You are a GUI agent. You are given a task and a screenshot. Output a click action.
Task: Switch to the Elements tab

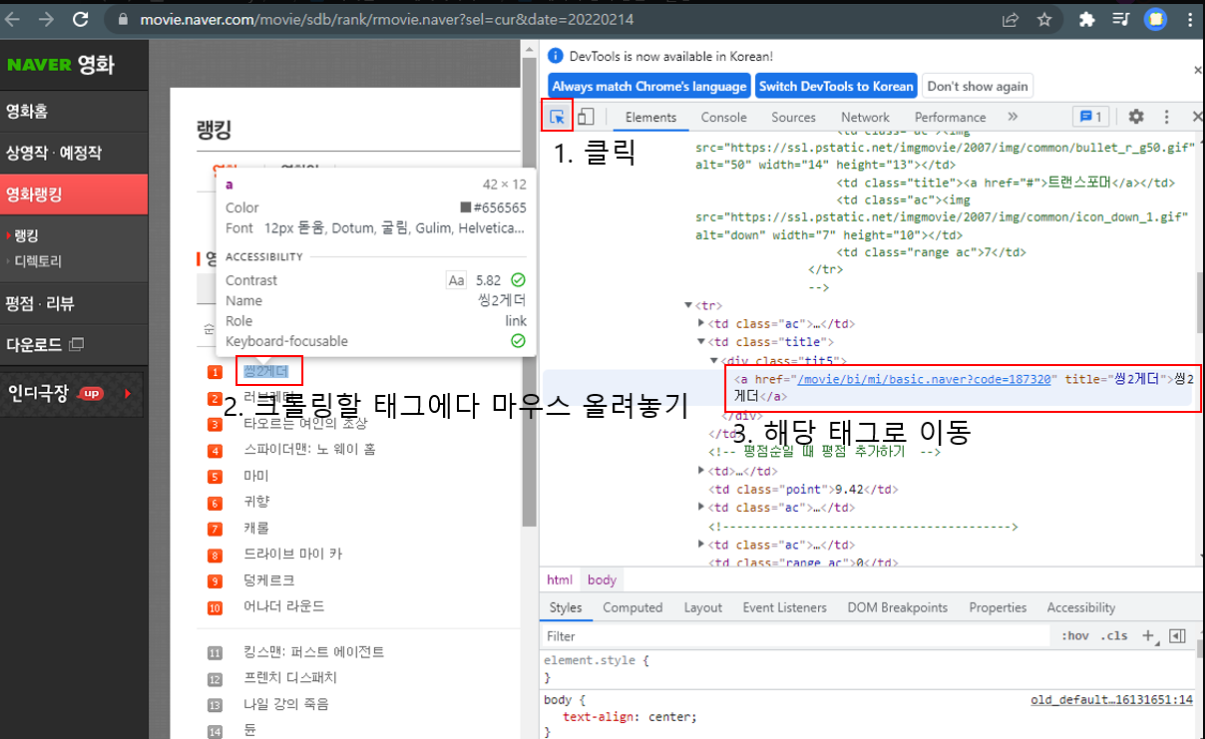click(651, 117)
